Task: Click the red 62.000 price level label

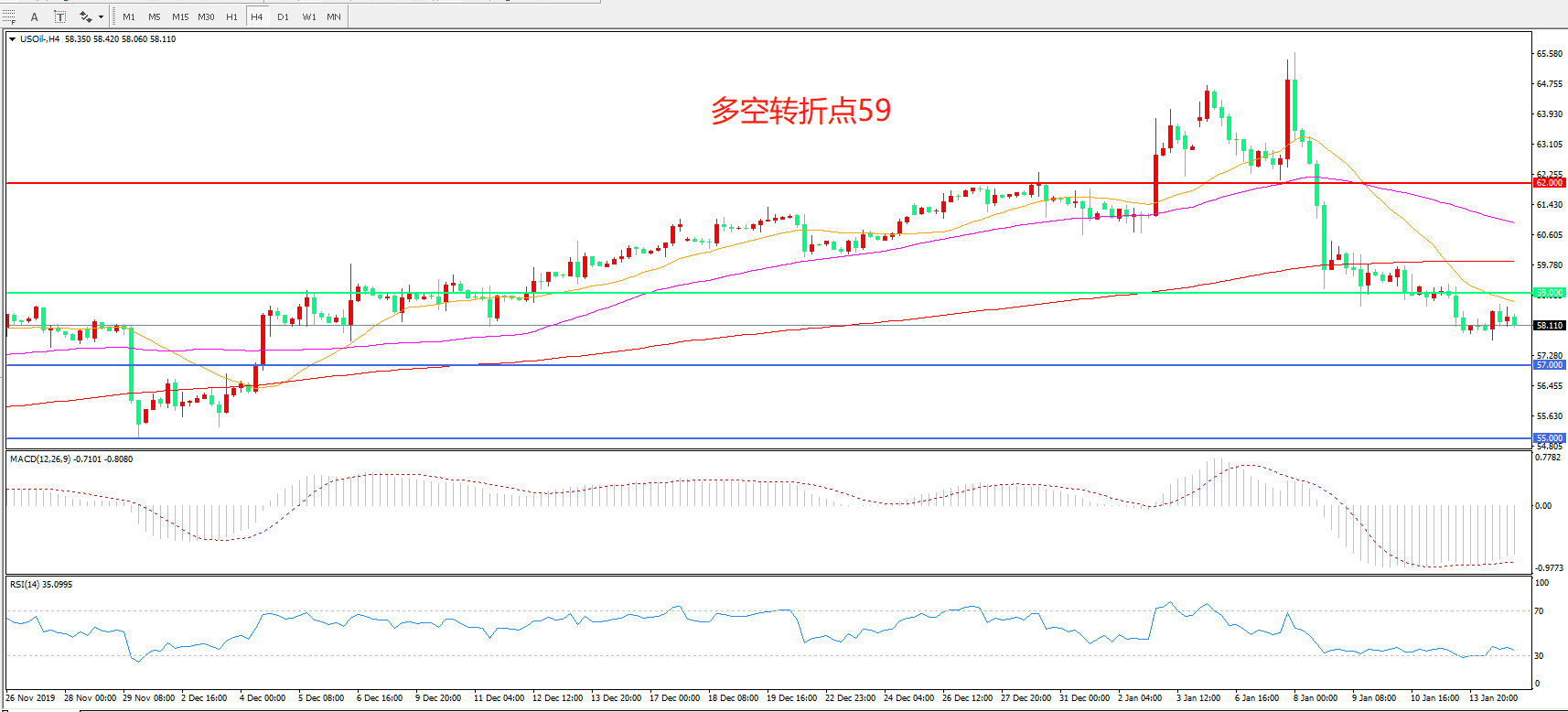Action: [1549, 183]
